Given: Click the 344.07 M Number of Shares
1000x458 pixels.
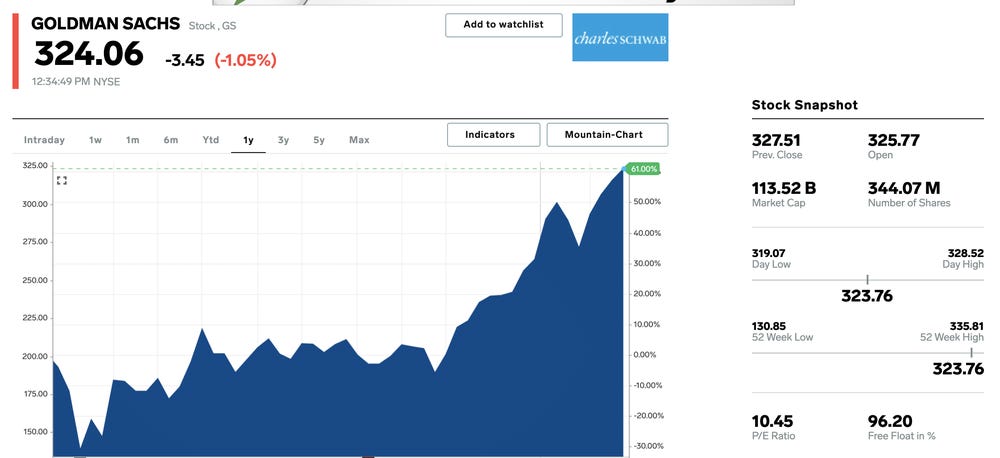Looking at the screenshot, I should point(904,188).
